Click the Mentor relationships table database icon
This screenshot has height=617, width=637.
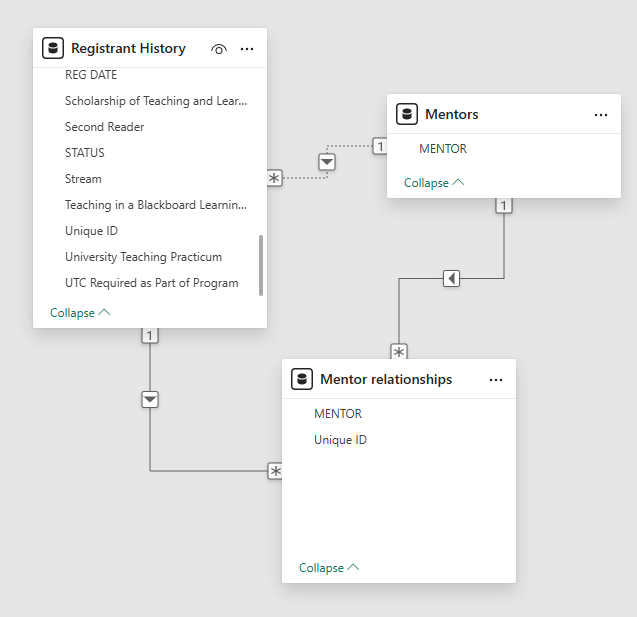tap(302, 379)
